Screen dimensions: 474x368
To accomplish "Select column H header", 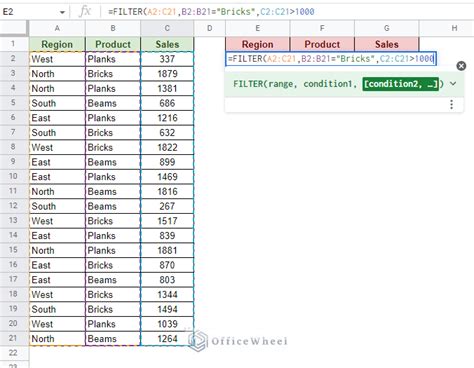I will [x=454, y=28].
